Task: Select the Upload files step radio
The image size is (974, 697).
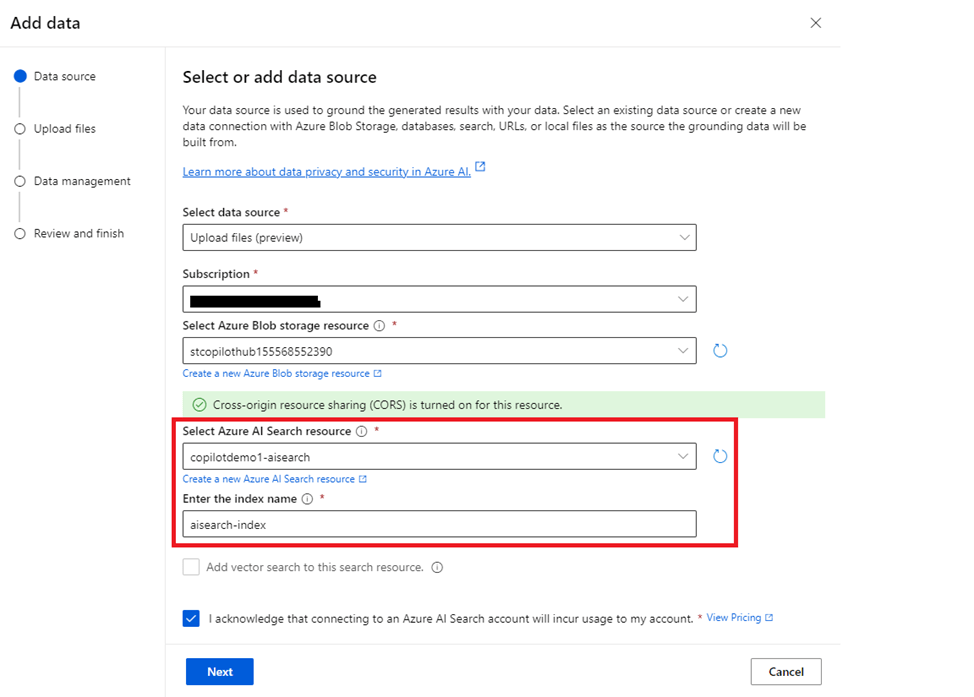Action: (x=20, y=129)
